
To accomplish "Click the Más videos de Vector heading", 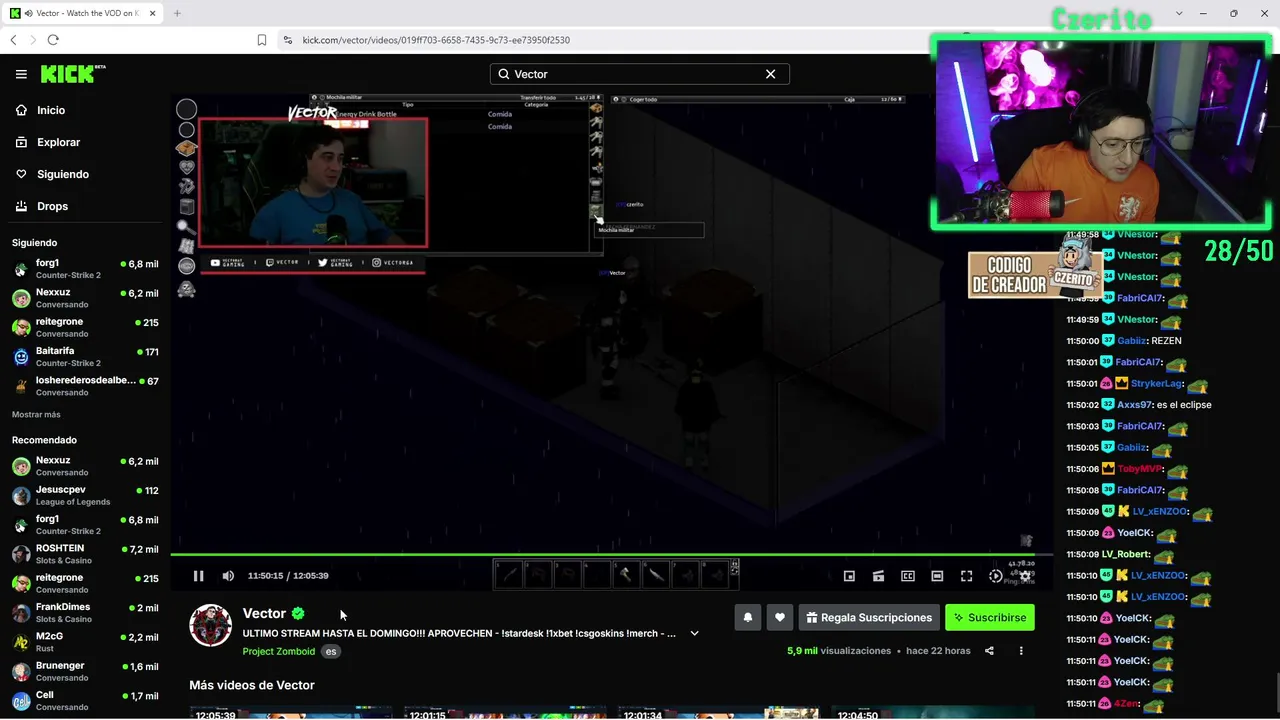I will (252, 685).
